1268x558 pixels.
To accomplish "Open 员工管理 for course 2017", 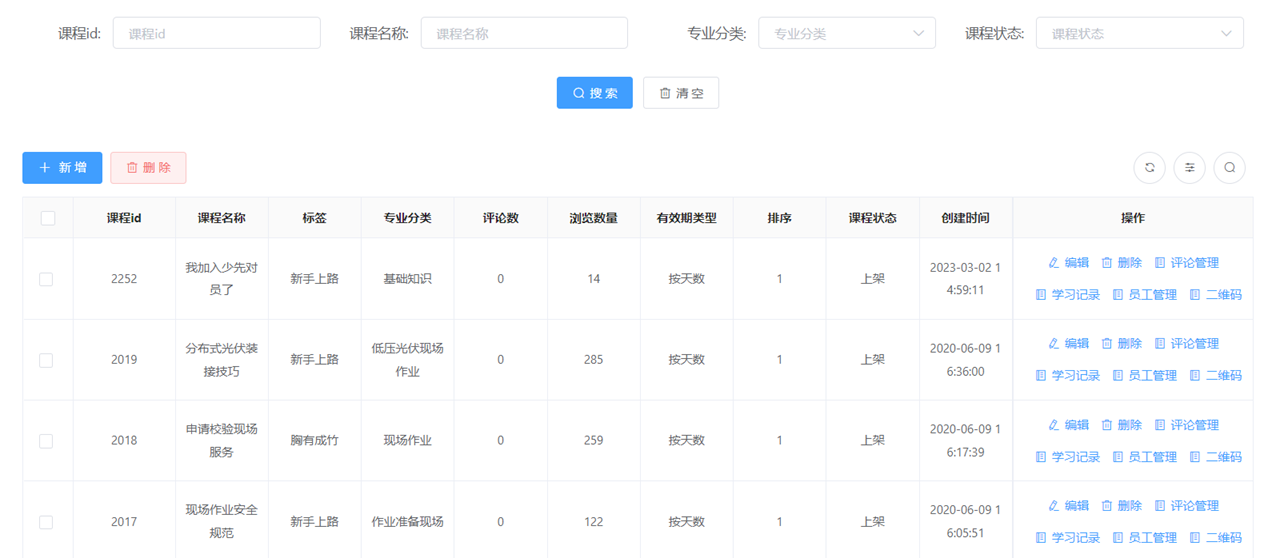I will coord(1144,538).
